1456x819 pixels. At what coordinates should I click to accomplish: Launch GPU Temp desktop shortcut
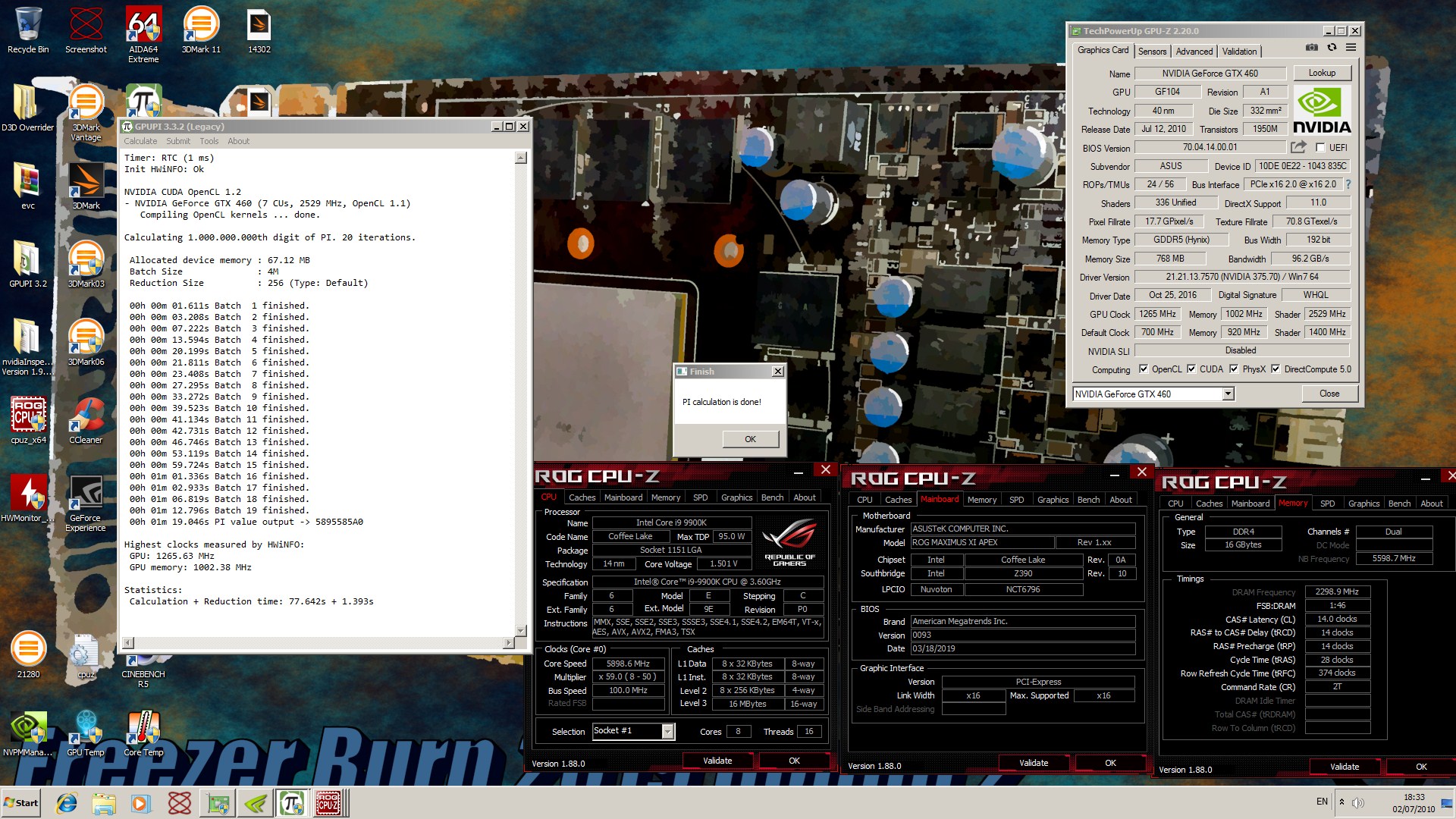coord(86,734)
